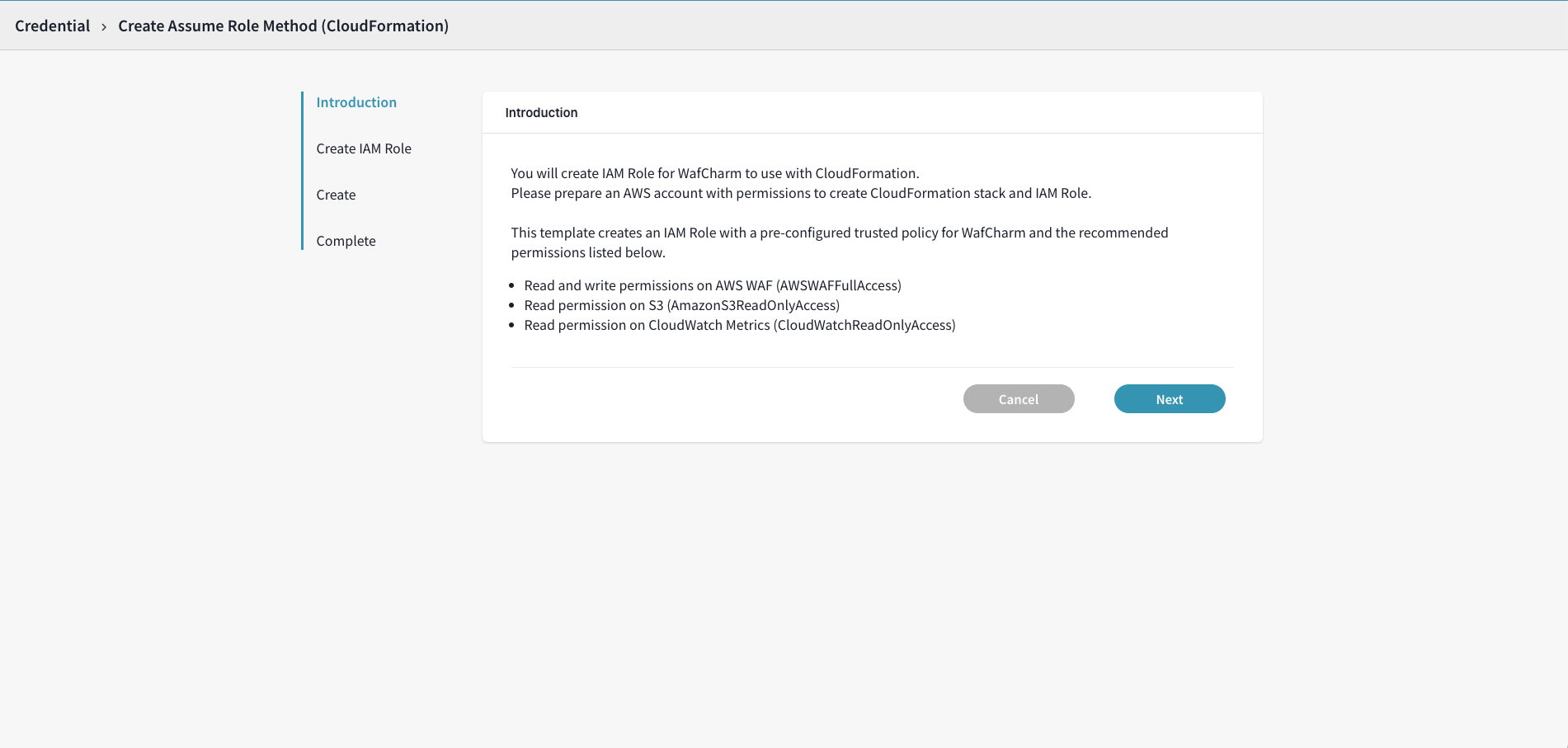This screenshot has height=748, width=1568.
Task: Select the Create step in sidebar
Action: pyautogui.click(x=336, y=195)
